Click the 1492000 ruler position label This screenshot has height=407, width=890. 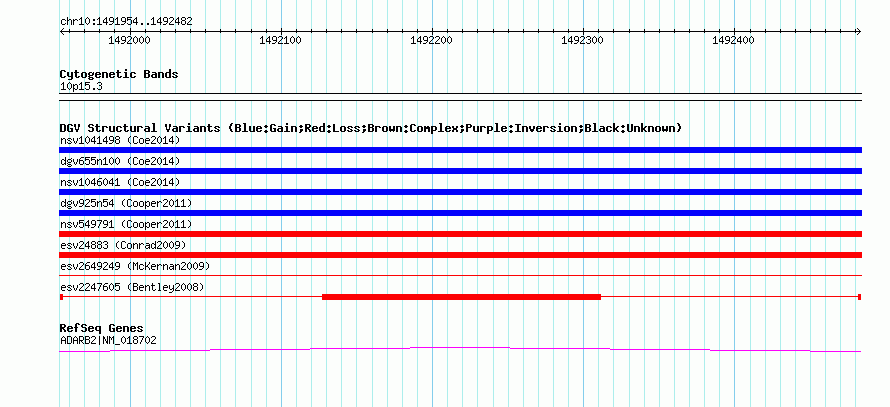point(129,40)
